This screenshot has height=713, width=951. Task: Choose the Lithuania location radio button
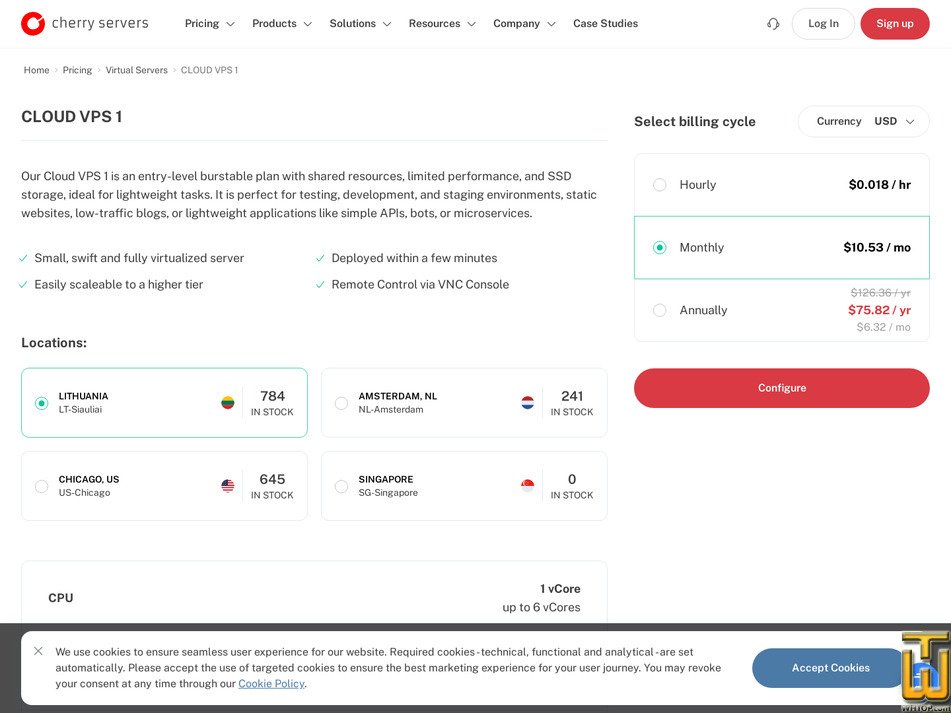click(x=41, y=403)
